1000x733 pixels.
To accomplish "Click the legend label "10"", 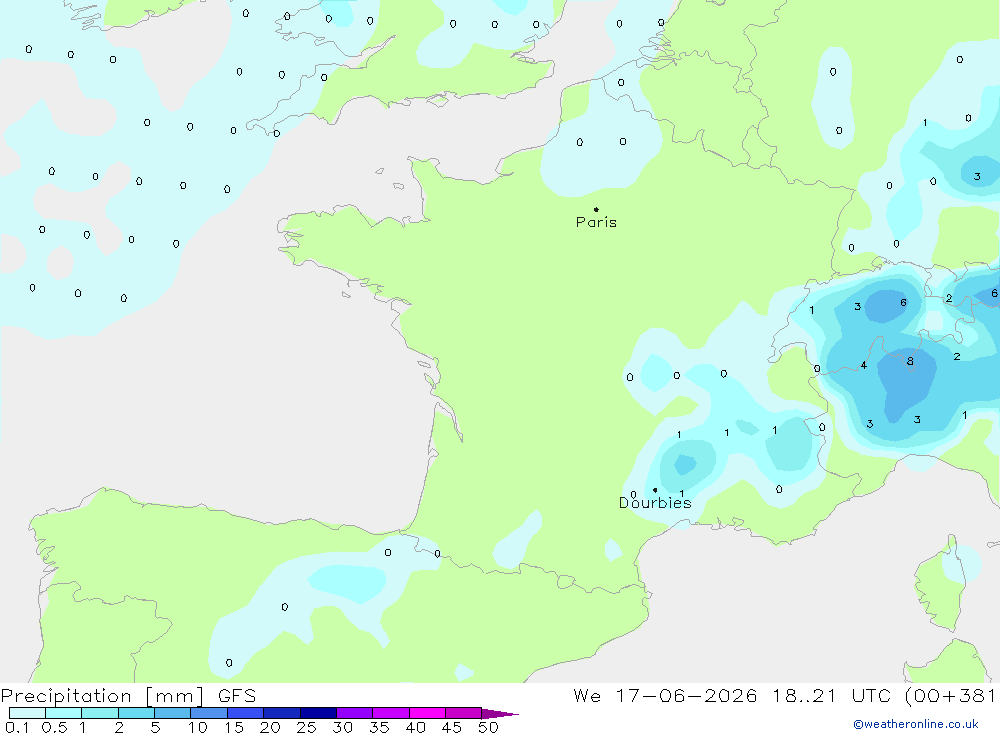I will [198, 727].
